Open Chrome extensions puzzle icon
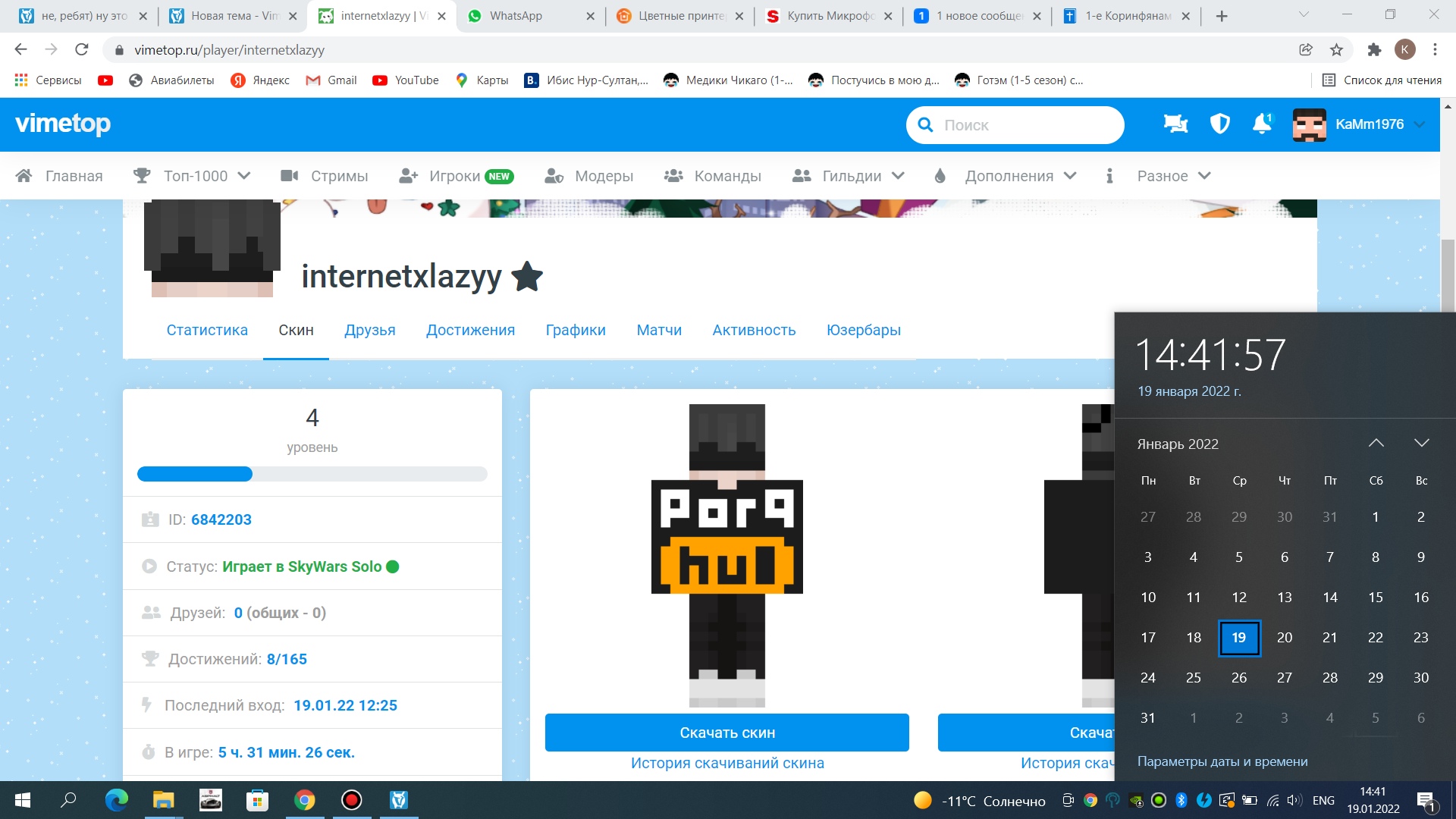 pyautogui.click(x=1373, y=50)
